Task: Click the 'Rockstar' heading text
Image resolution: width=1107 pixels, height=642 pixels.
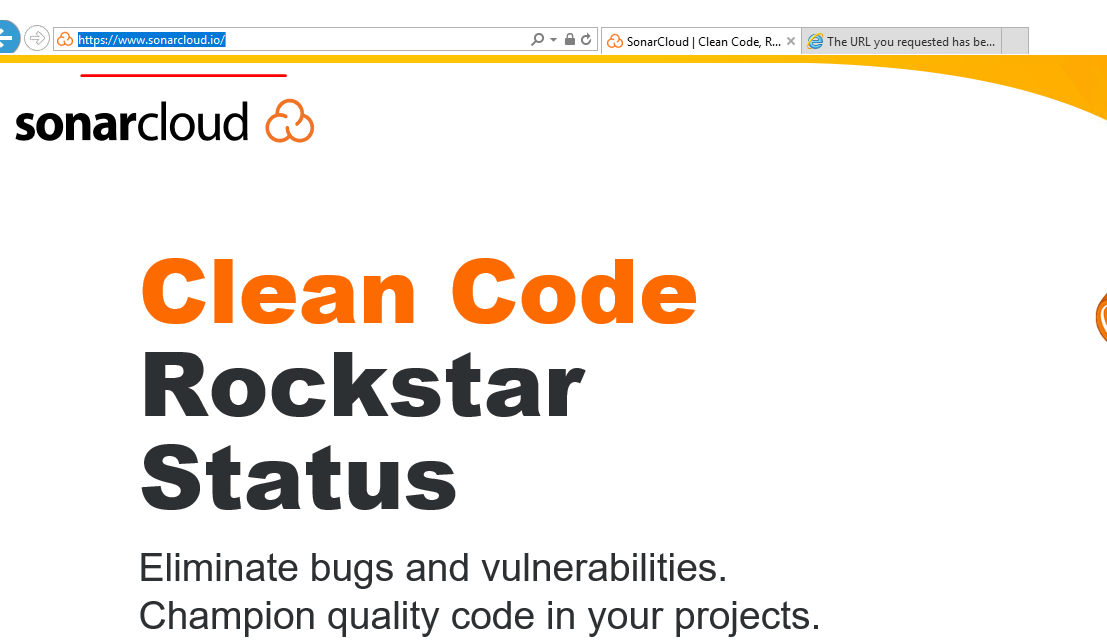Action: (363, 386)
